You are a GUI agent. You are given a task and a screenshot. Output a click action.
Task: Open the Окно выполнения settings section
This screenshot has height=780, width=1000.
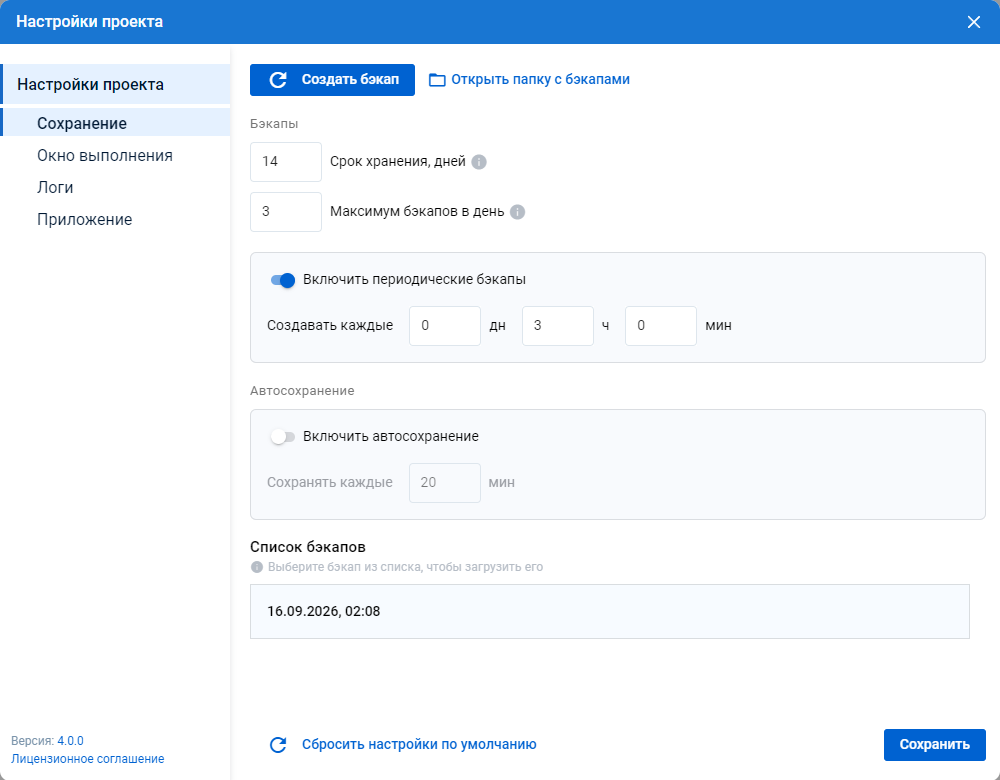coord(105,156)
